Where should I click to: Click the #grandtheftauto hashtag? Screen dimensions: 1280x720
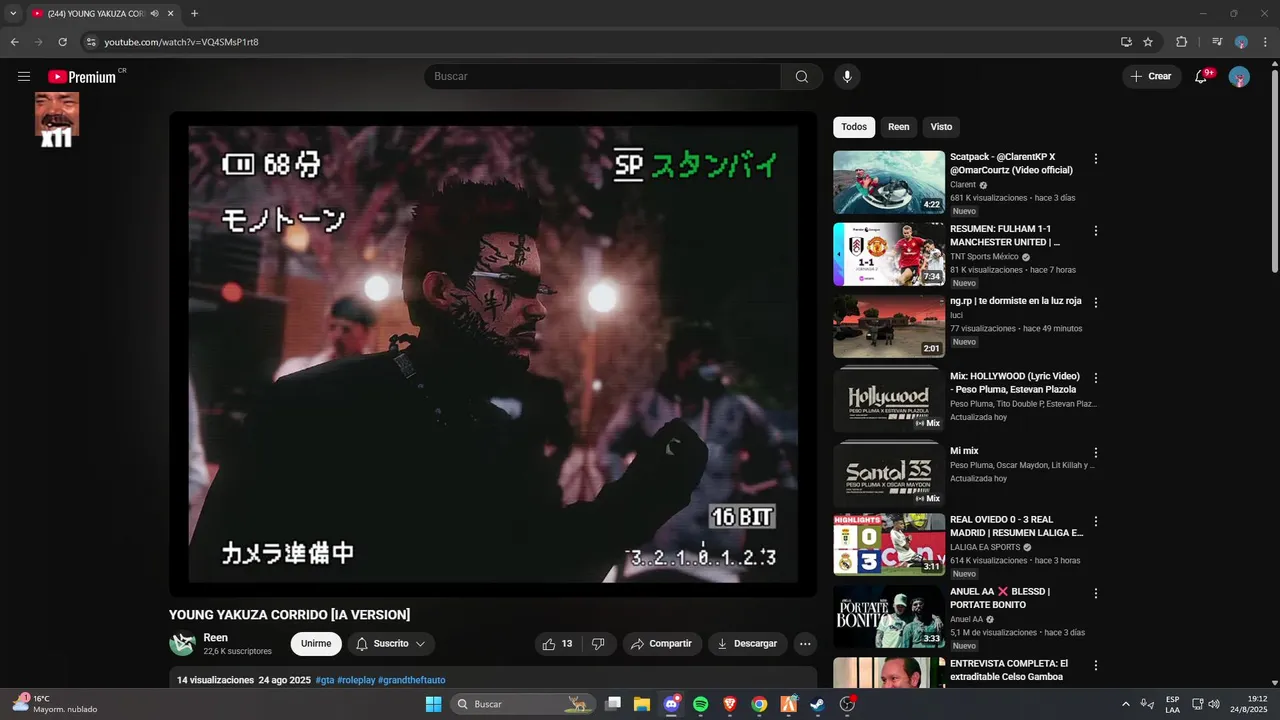[411, 680]
